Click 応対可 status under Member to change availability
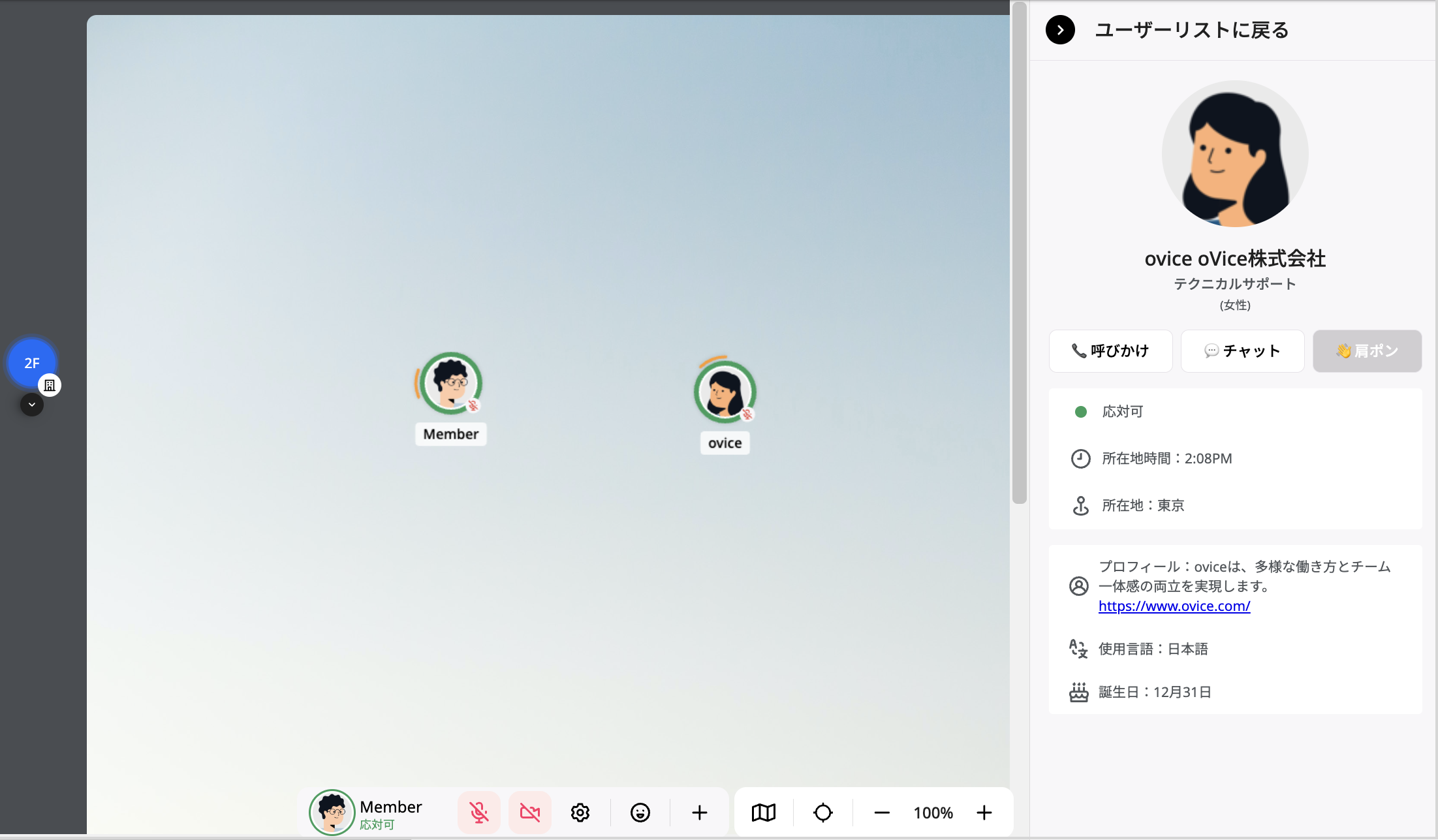 point(377,824)
